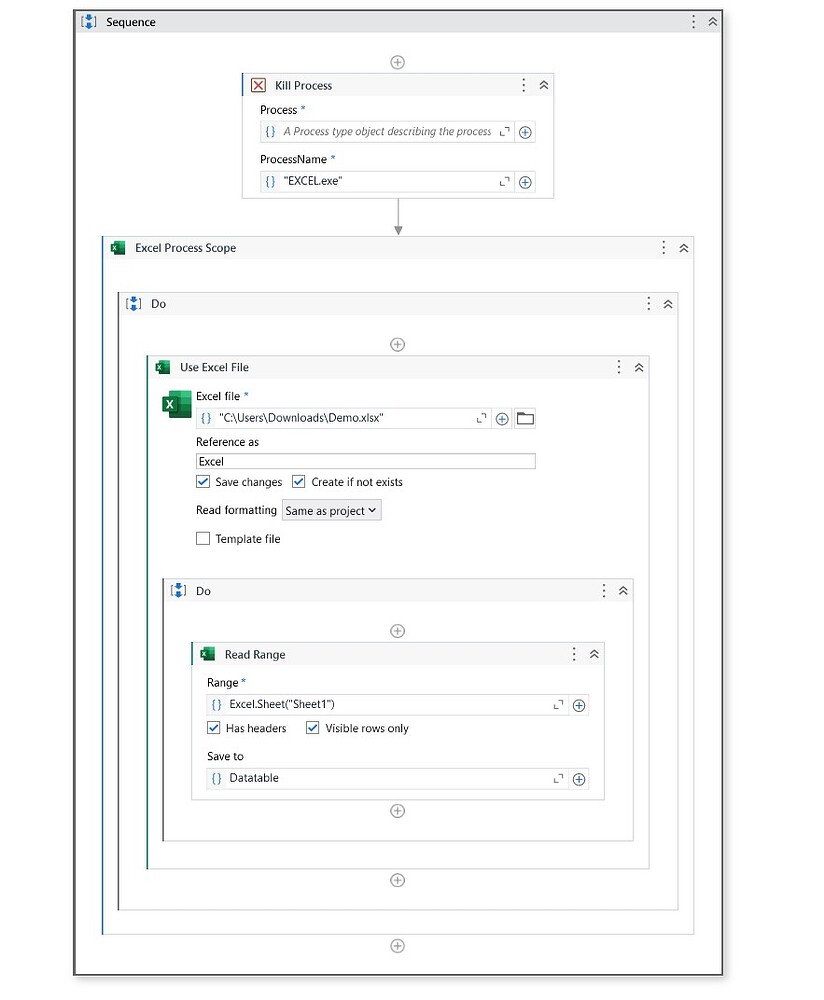The height and width of the screenshot is (1000, 824).
Task: Click the red Kill Process icon
Action: 259,85
